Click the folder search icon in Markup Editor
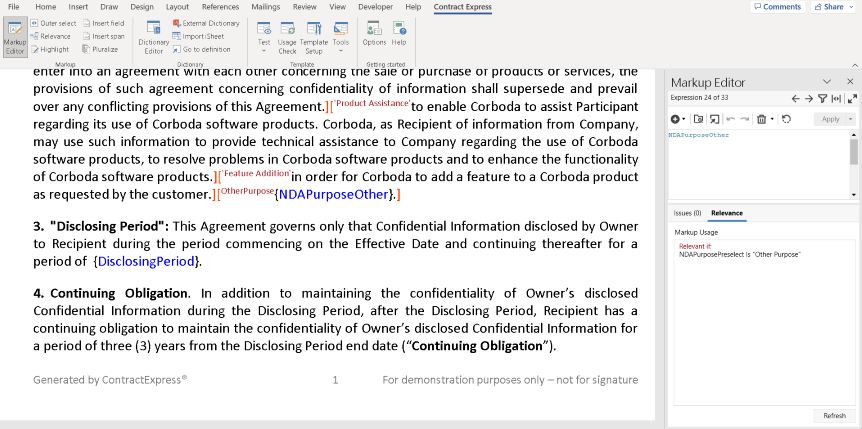The image size is (862, 429). pyautogui.click(x=698, y=119)
